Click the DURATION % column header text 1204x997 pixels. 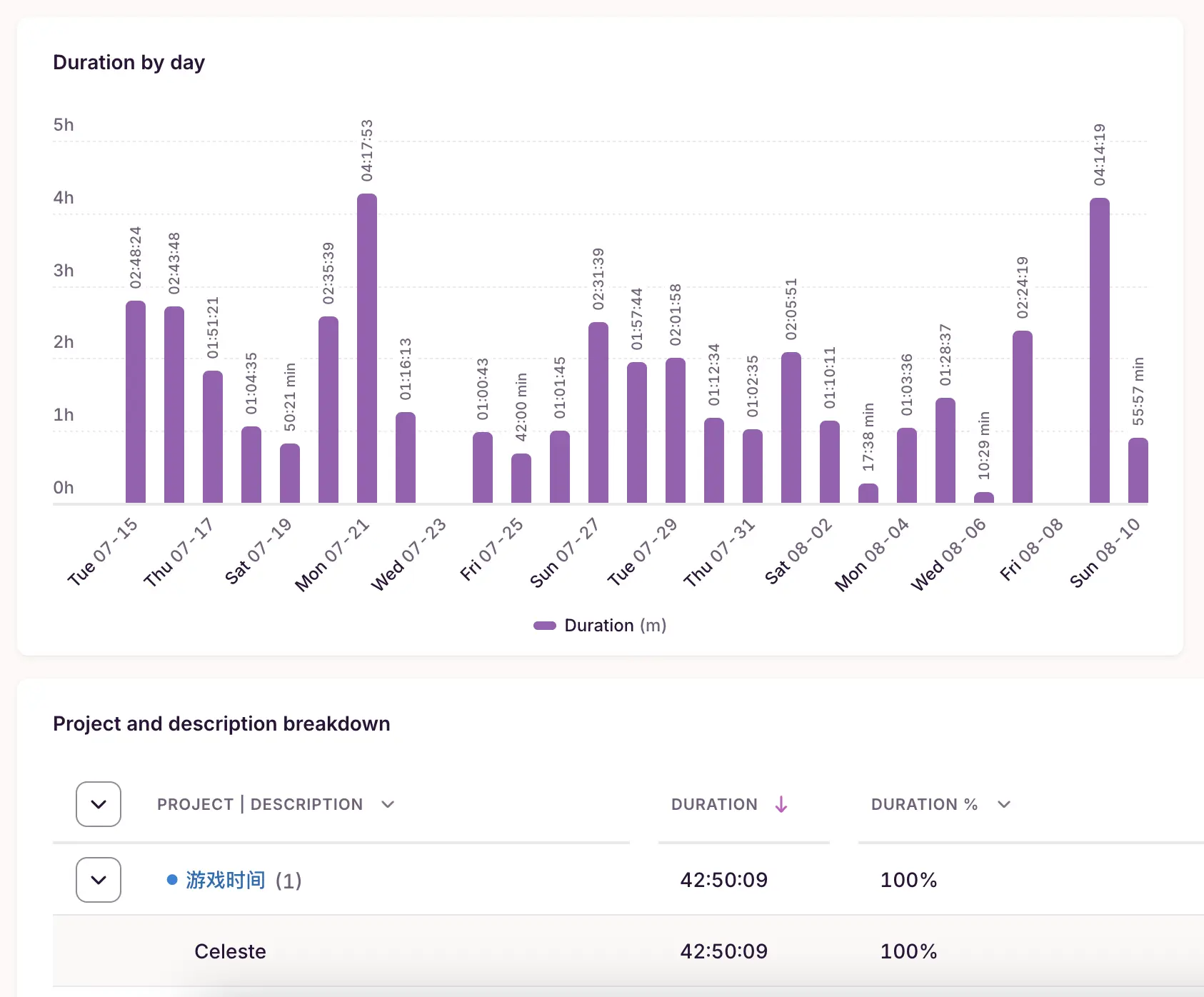[x=924, y=805]
